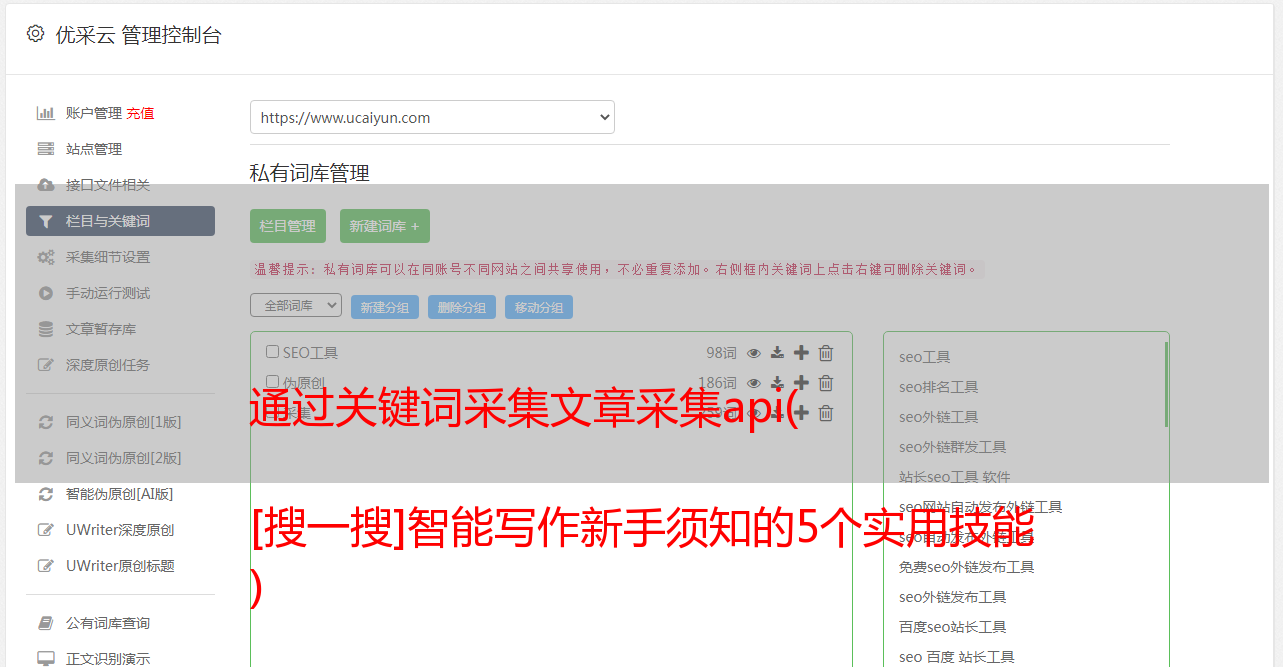This screenshot has height=667, width=1283.
Task: Click the edit icon beside 深度原创任务
Action: (x=46, y=365)
